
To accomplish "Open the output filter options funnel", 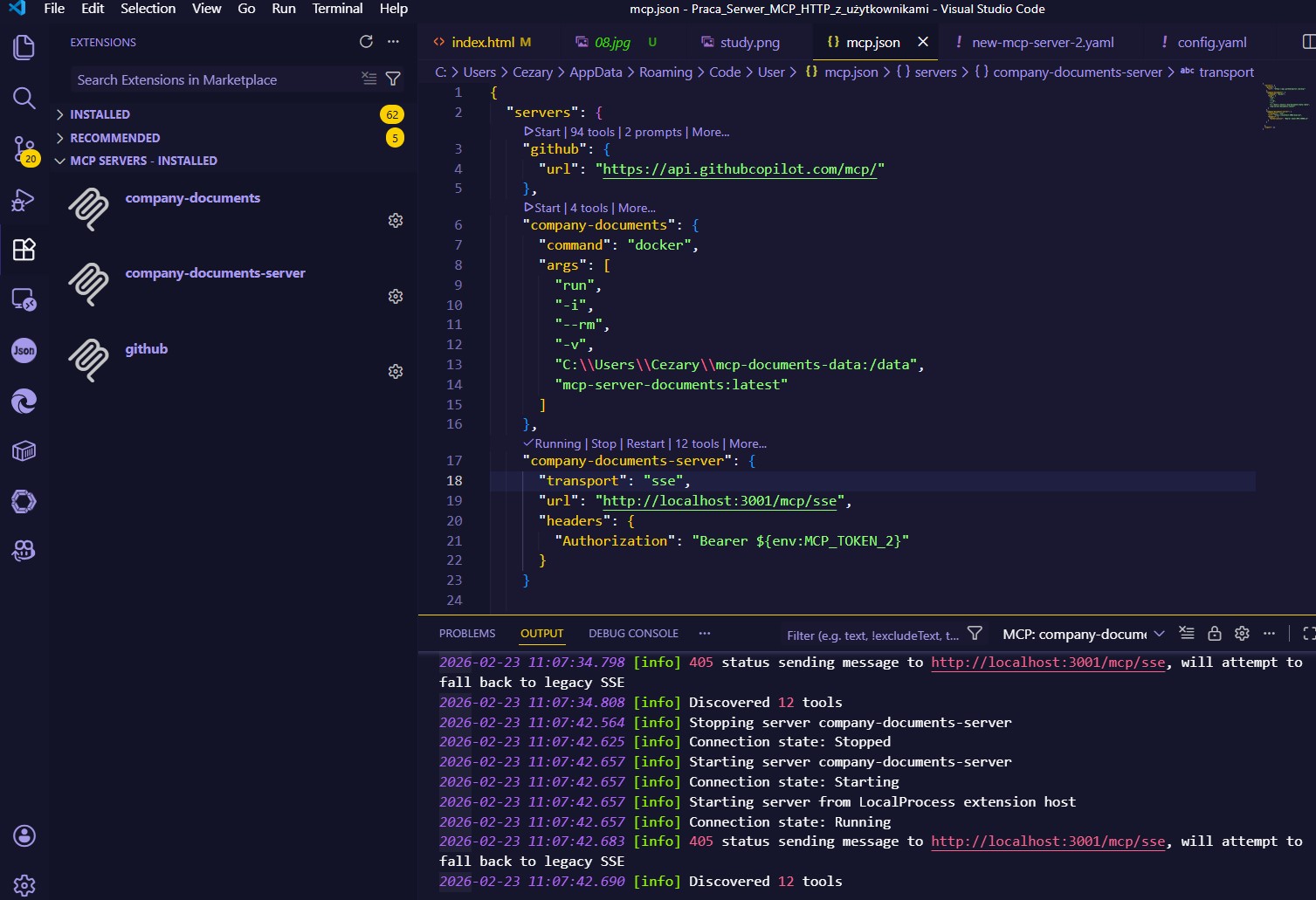I will click(x=975, y=634).
